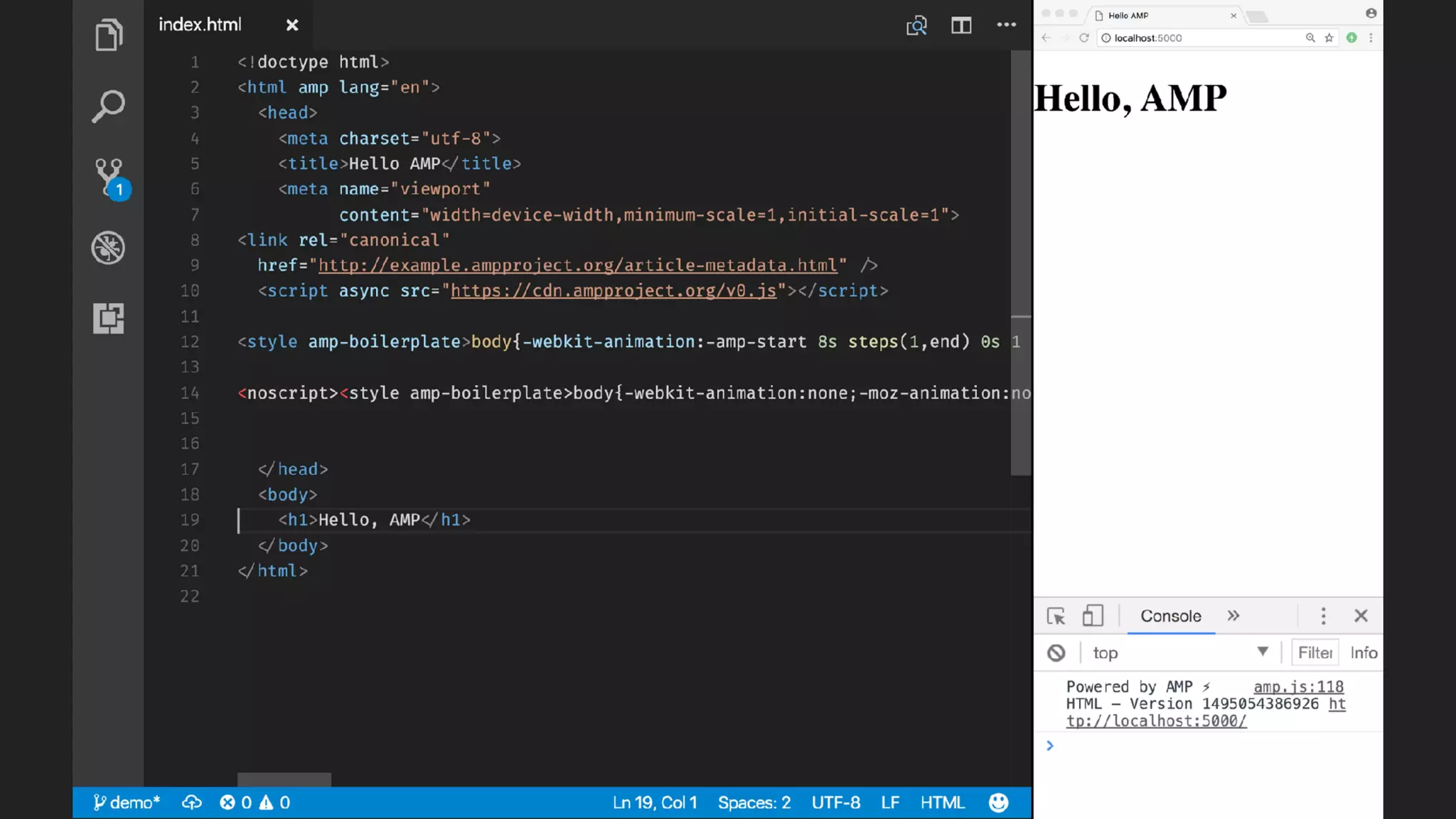Image resolution: width=1456 pixels, height=819 pixels.
Task: Click the smiley feedback icon in status bar
Action: (998, 803)
